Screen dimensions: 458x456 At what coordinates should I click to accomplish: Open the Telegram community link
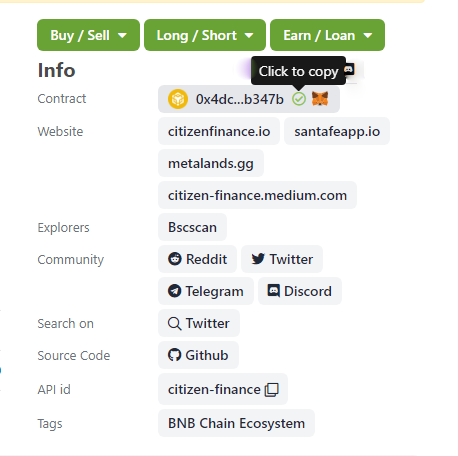(206, 291)
